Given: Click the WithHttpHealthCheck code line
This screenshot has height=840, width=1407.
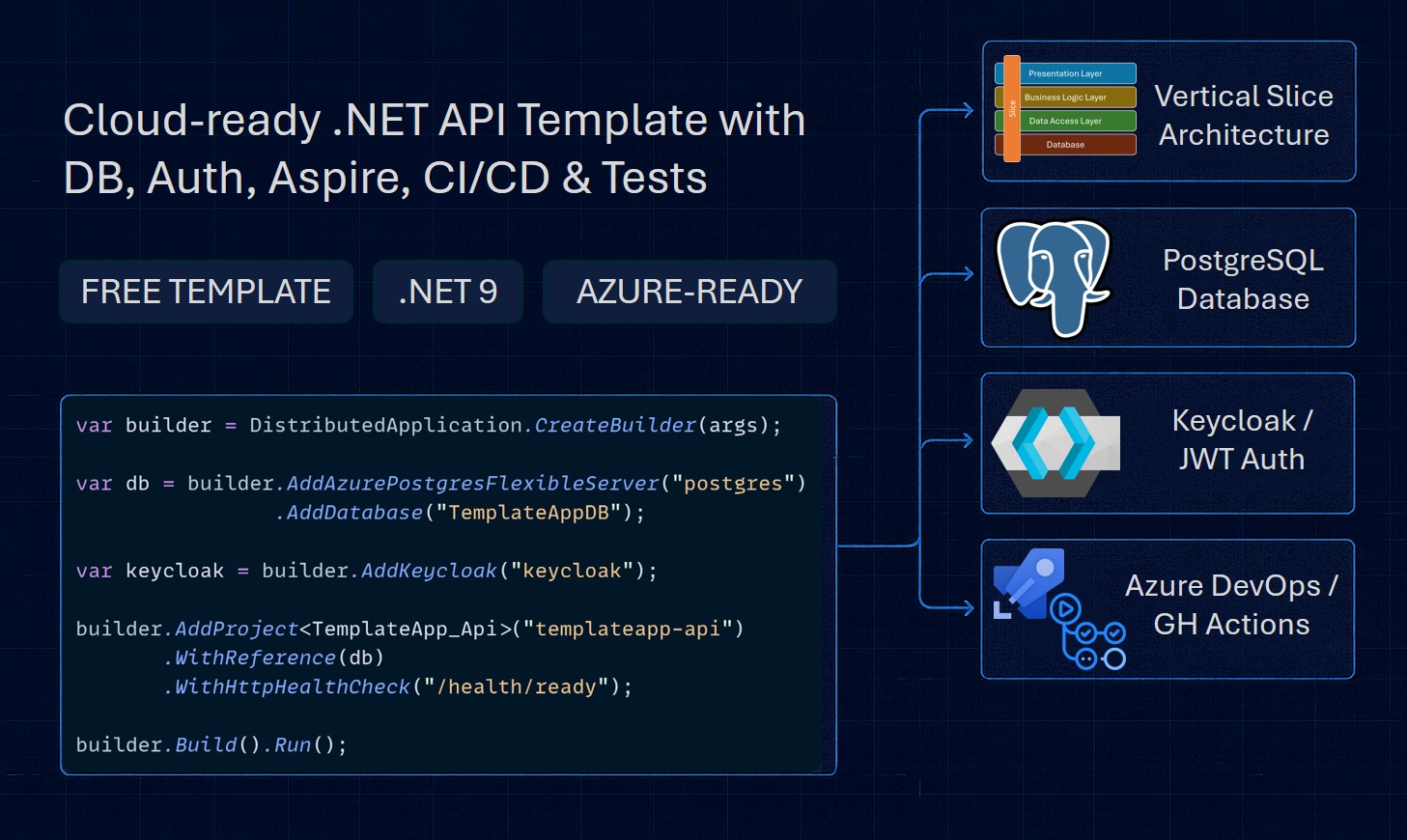Looking at the screenshot, I should pyautogui.click(x=398, y=686).
